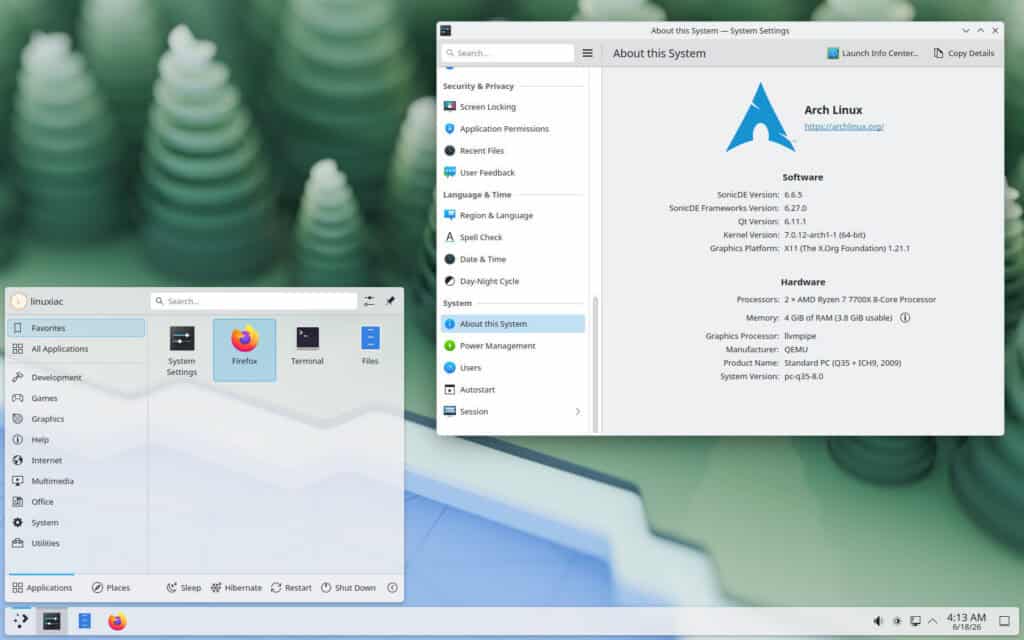Image resolution: width=1024 pixels, height=640 pixels.
Task: Open Graphics category in launcher
Action: coord(76,419)
